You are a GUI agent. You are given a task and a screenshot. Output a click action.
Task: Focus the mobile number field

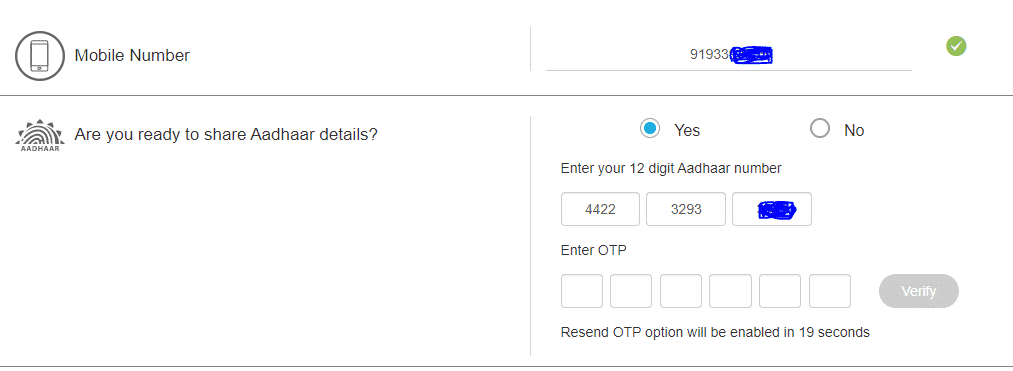729,56
